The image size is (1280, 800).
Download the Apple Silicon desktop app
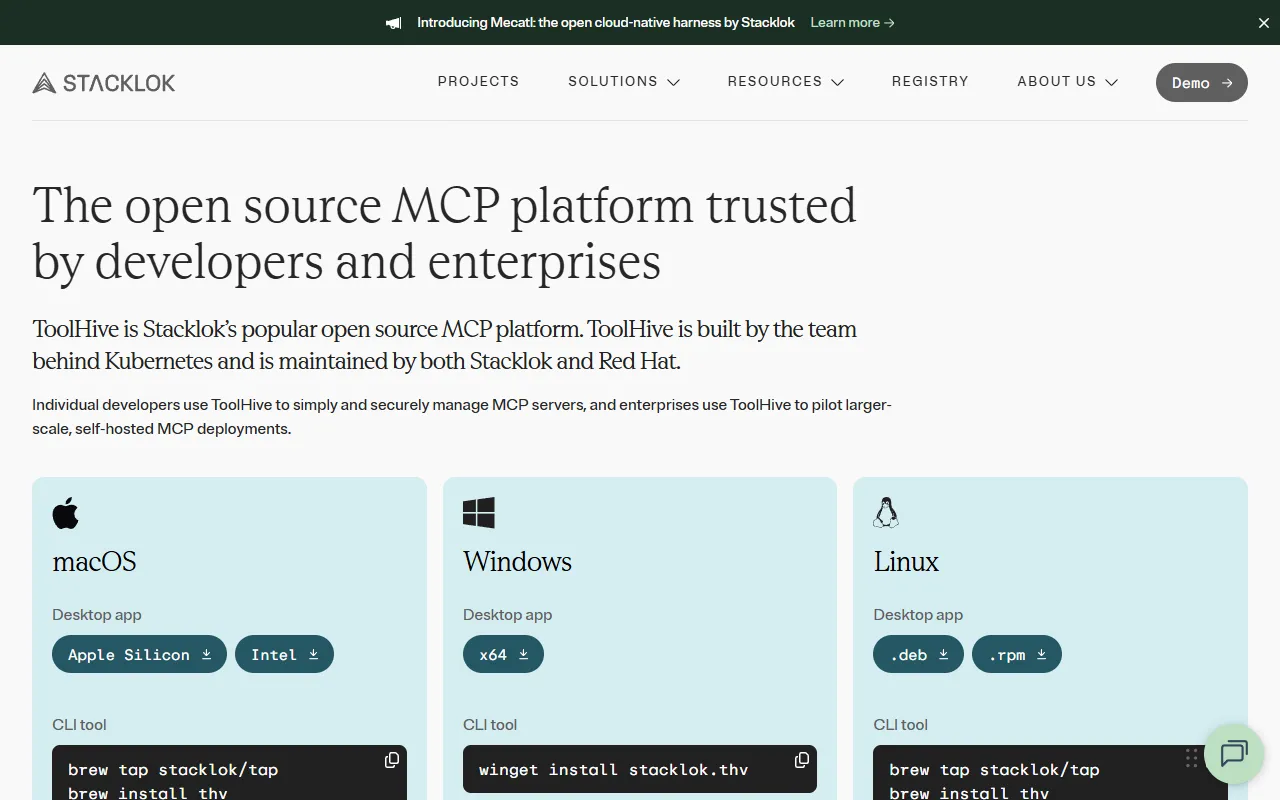[x=139, y=654]
